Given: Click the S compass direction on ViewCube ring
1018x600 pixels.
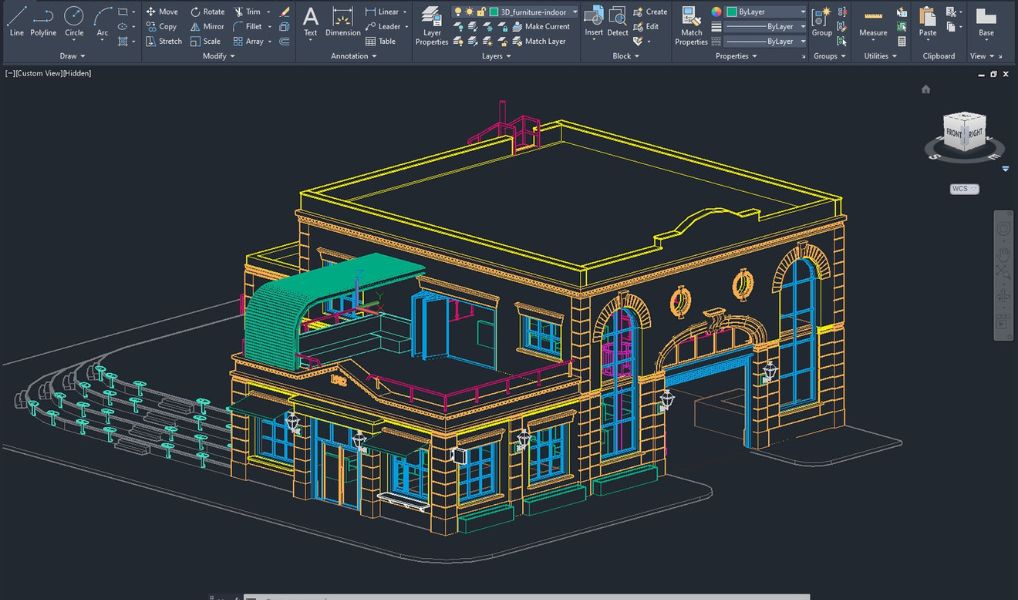Looking at the screenshot, I should click(935, 156).
